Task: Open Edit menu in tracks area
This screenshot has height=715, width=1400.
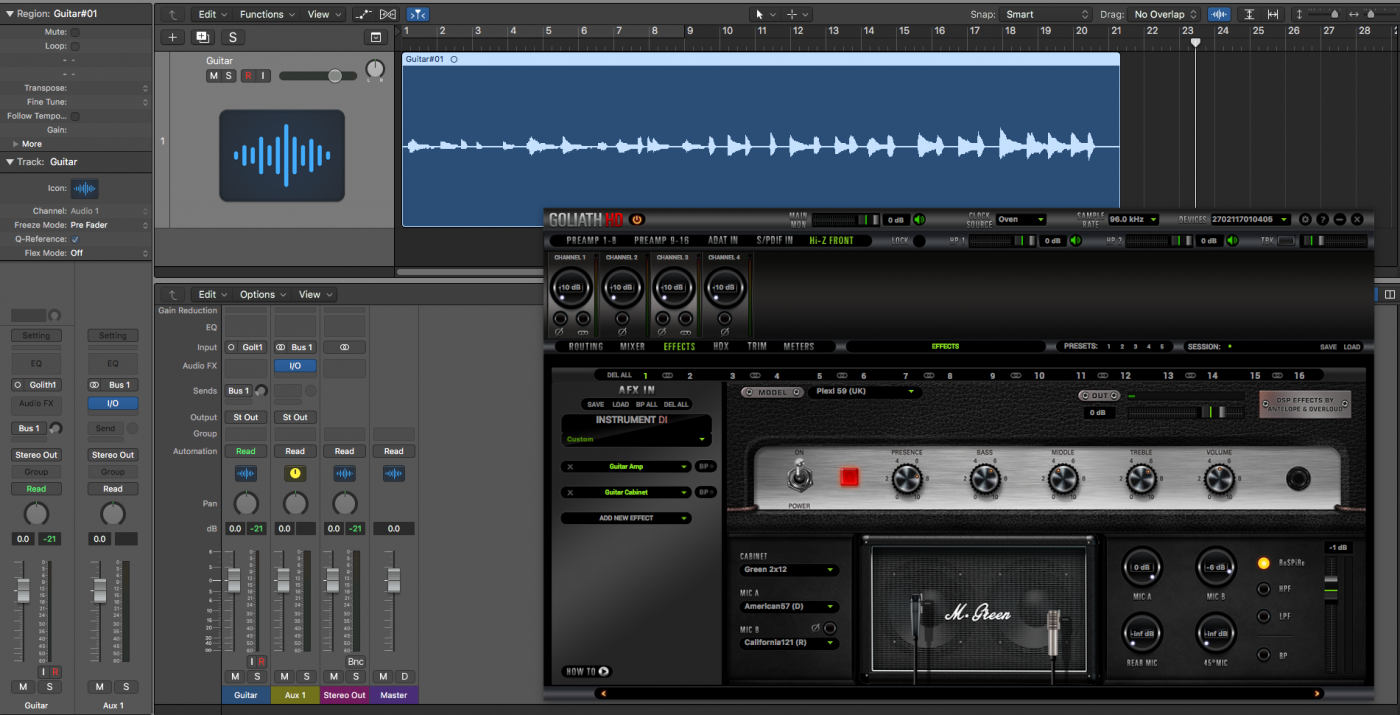Action: pyautogui.click(x=211, y=14)
